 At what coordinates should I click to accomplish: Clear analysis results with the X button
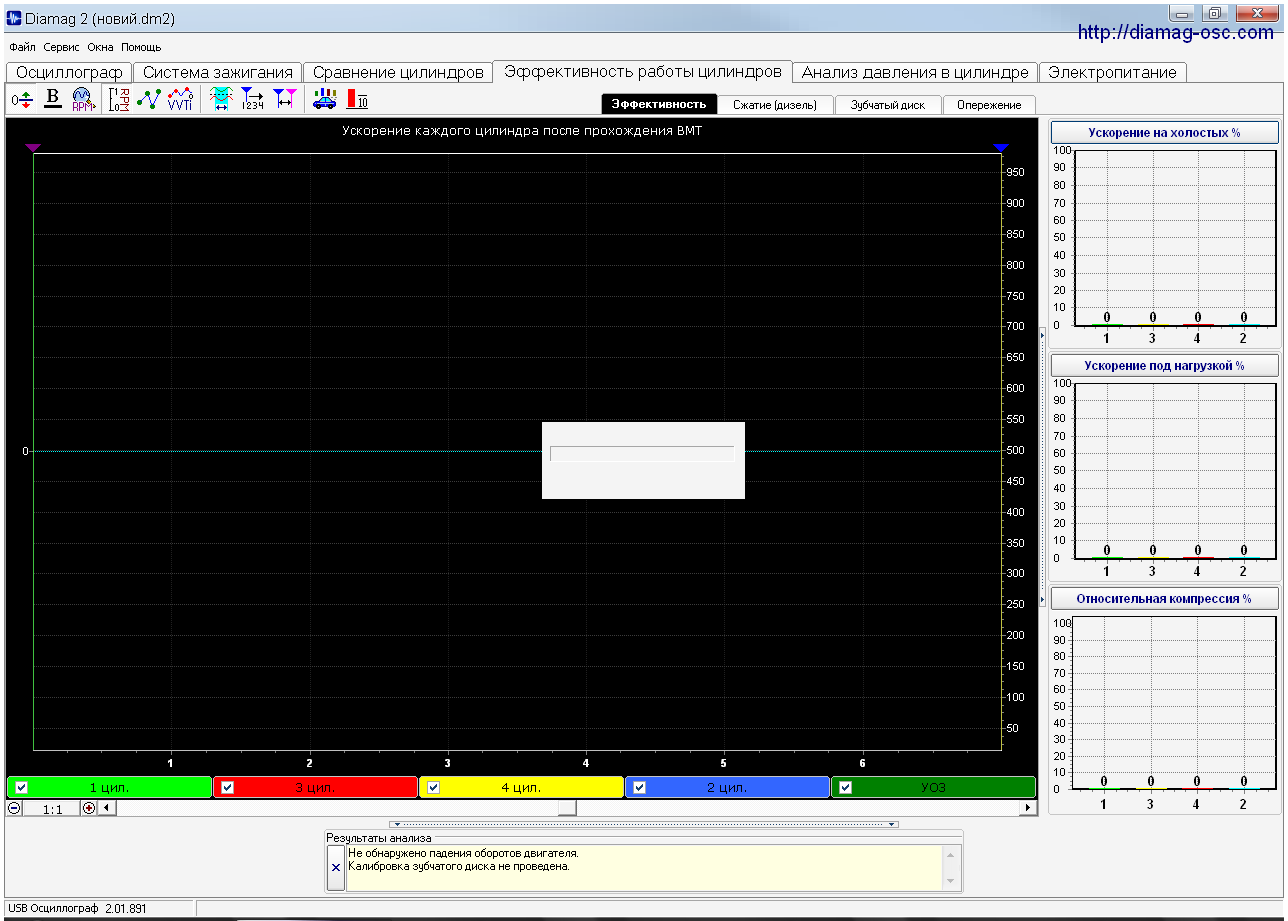[336, 867]
